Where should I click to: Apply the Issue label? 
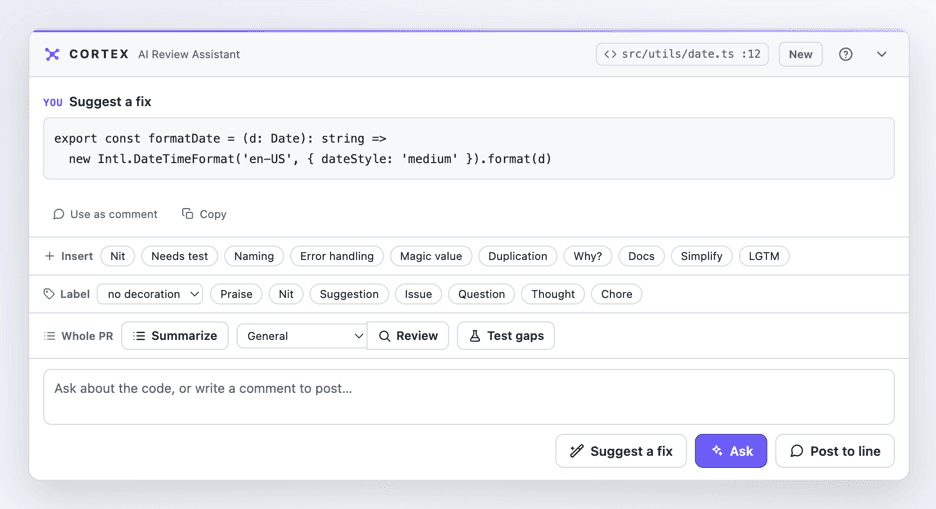[418, 294]
